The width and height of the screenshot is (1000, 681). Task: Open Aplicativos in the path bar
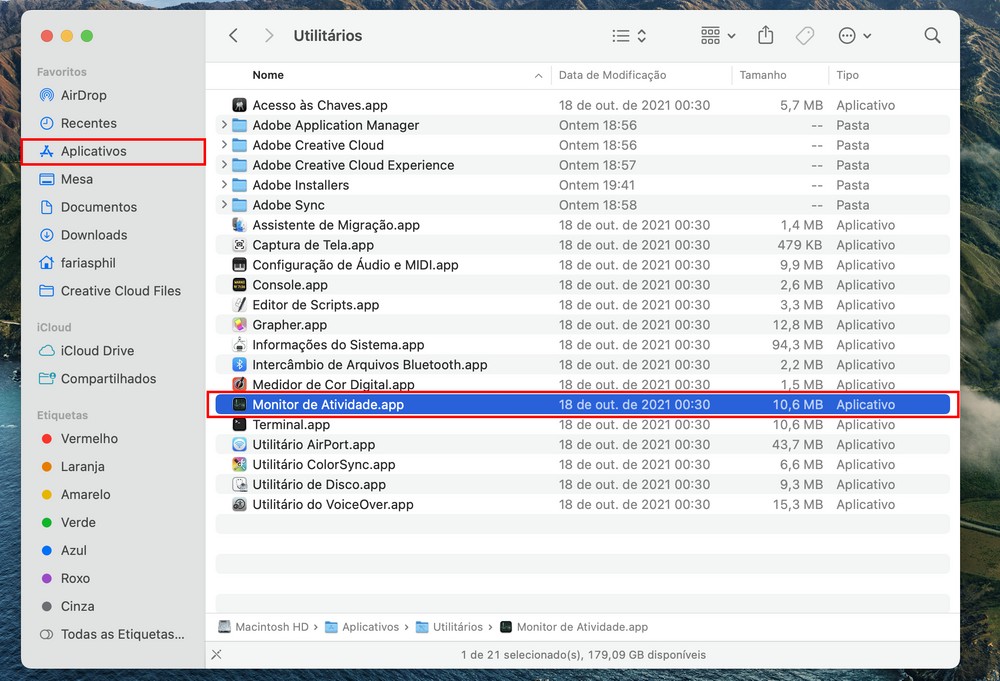(x=370, y=627)
